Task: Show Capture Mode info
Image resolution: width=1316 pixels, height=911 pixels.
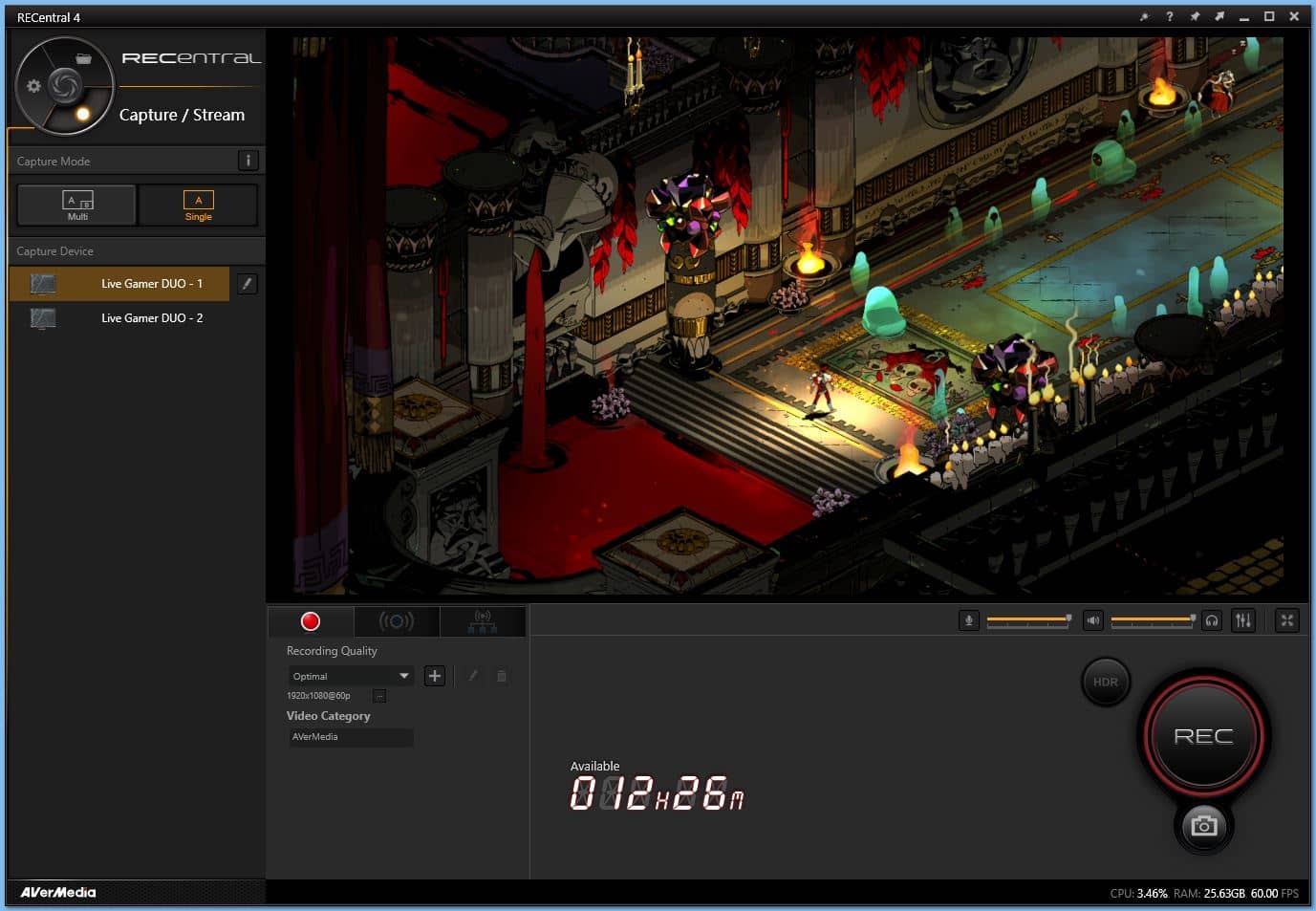Action: (x=248, y=161)
